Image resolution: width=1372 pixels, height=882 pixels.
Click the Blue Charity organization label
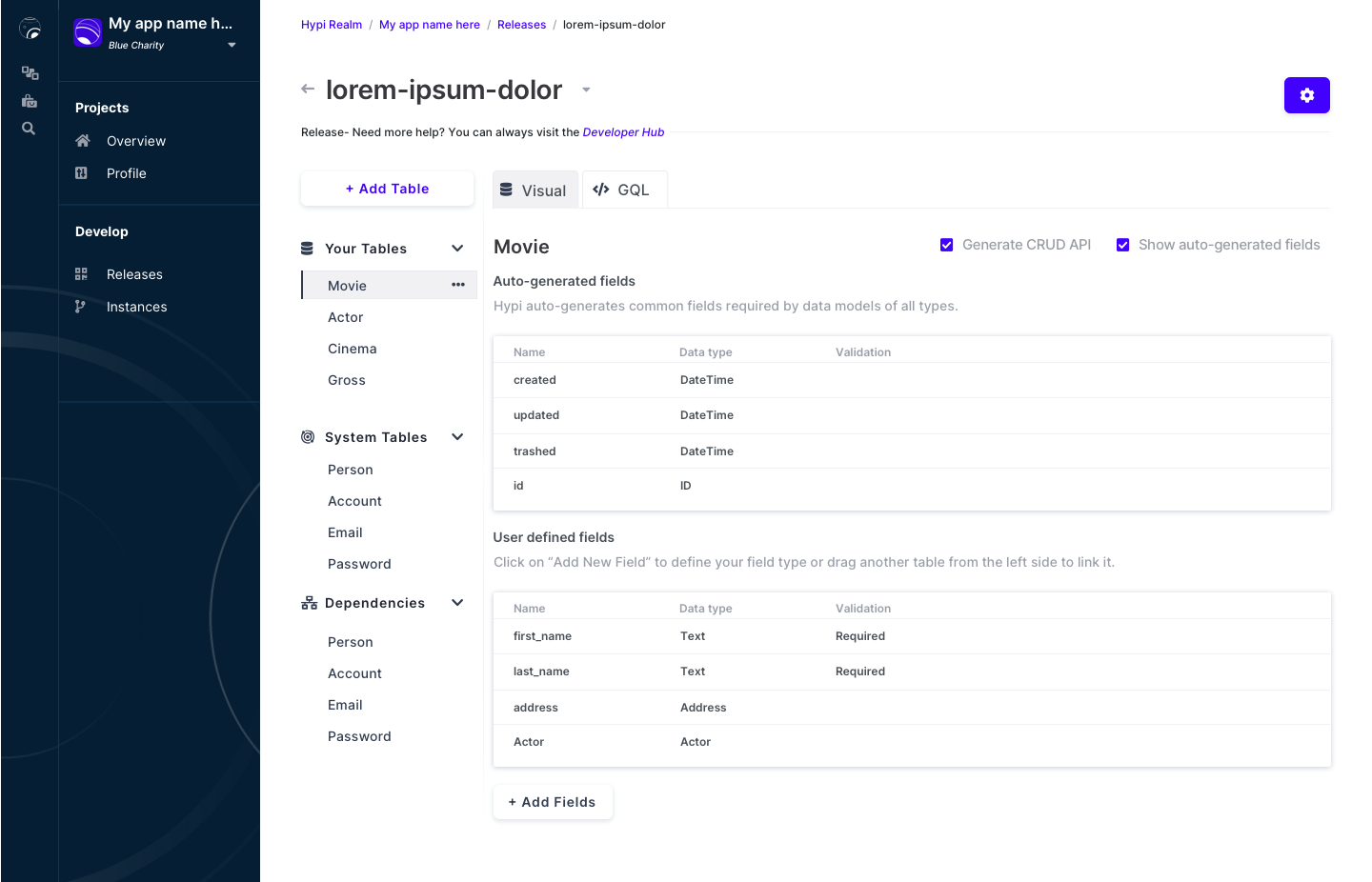pos(136,46)
